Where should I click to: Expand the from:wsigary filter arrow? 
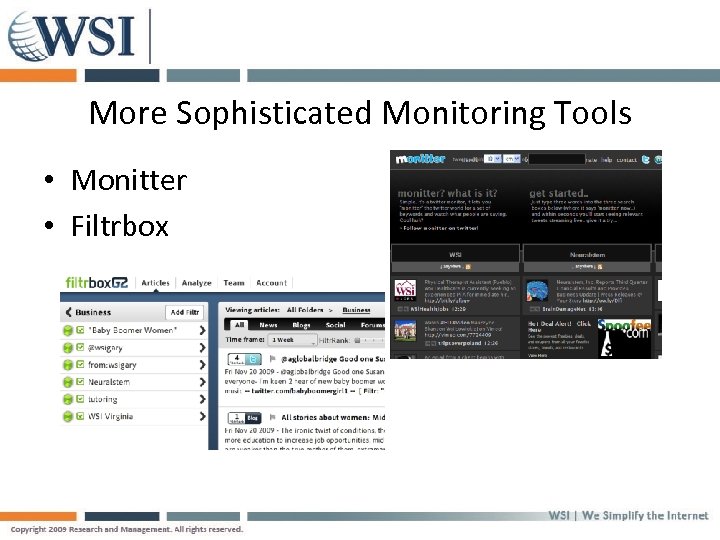202,365
